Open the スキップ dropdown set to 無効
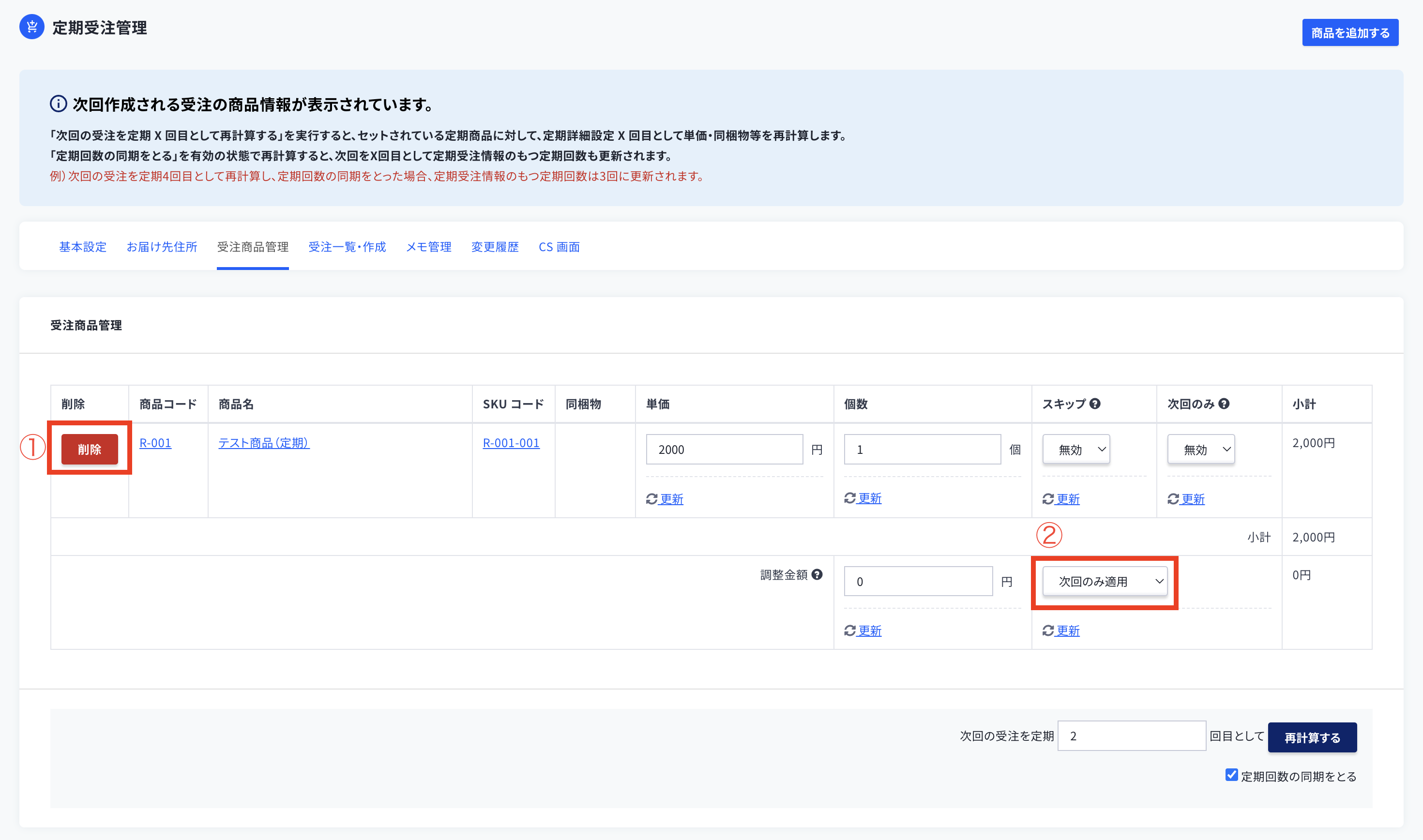The height and width of the screenshot is (840, 1423). [x=1076, y=450]
